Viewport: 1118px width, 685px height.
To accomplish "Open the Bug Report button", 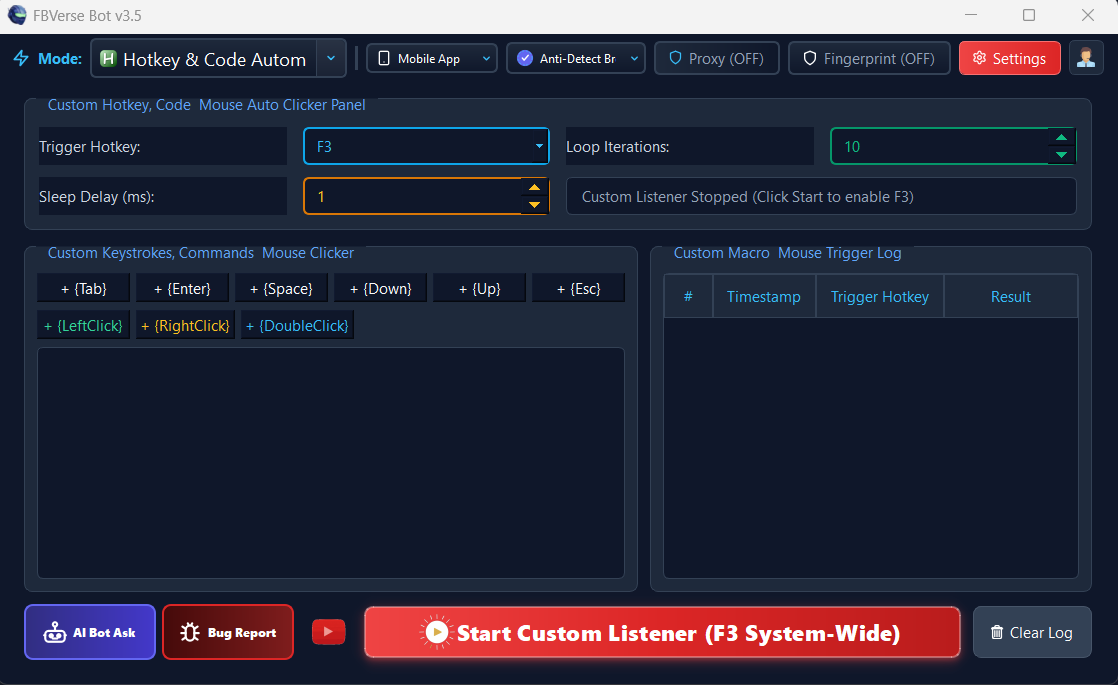I will pos(228,632).
